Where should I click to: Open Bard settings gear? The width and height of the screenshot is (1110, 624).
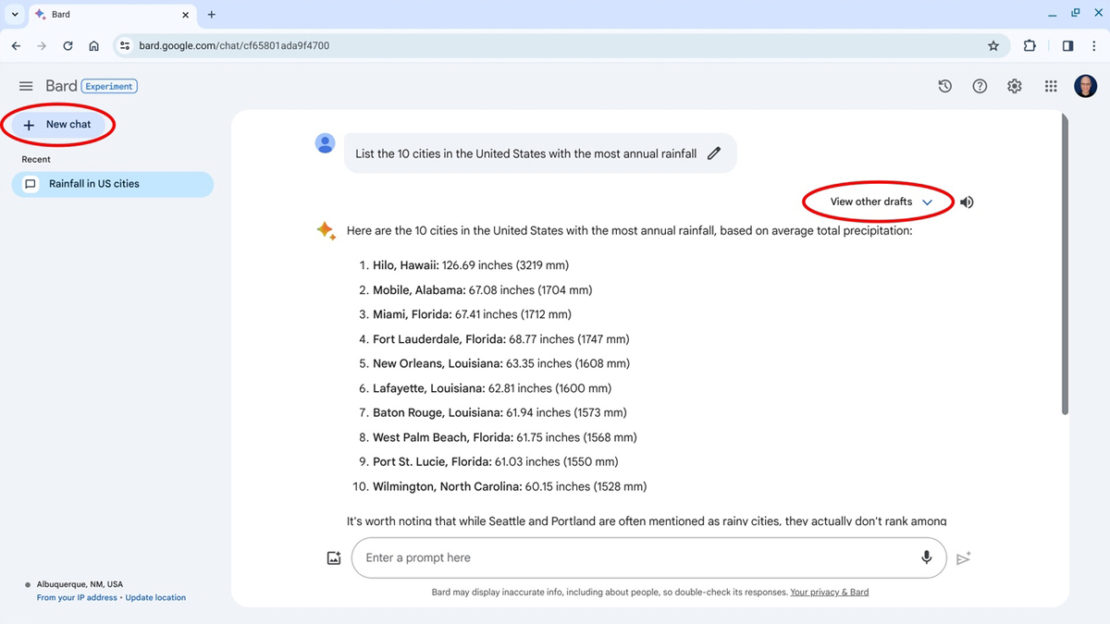1014,86
